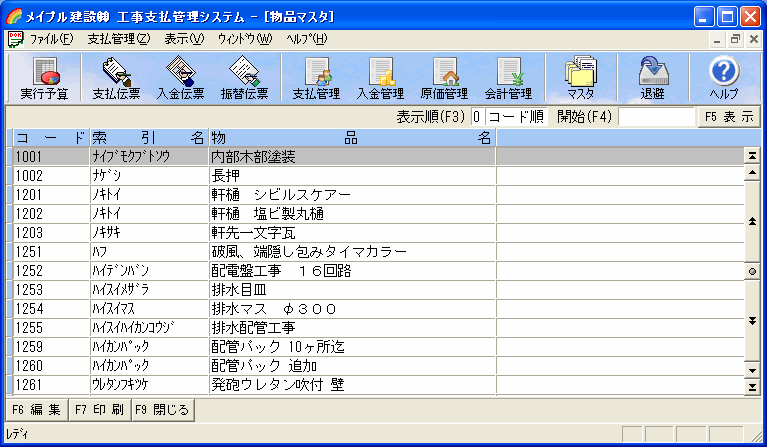
Task: Open the マスタ toolbar icon
Action: pos(579,78)
